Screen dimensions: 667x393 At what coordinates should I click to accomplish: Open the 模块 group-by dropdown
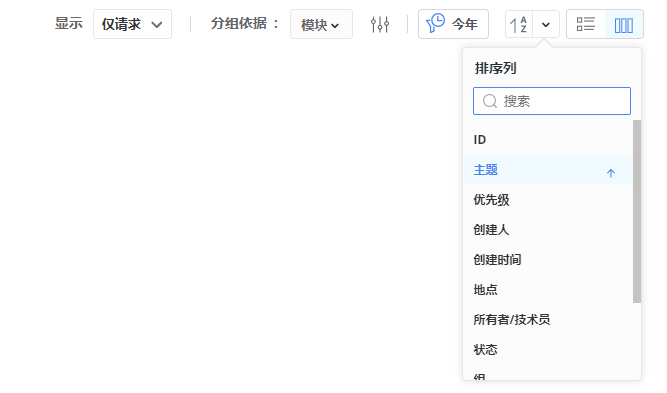(x=321, y=24)
